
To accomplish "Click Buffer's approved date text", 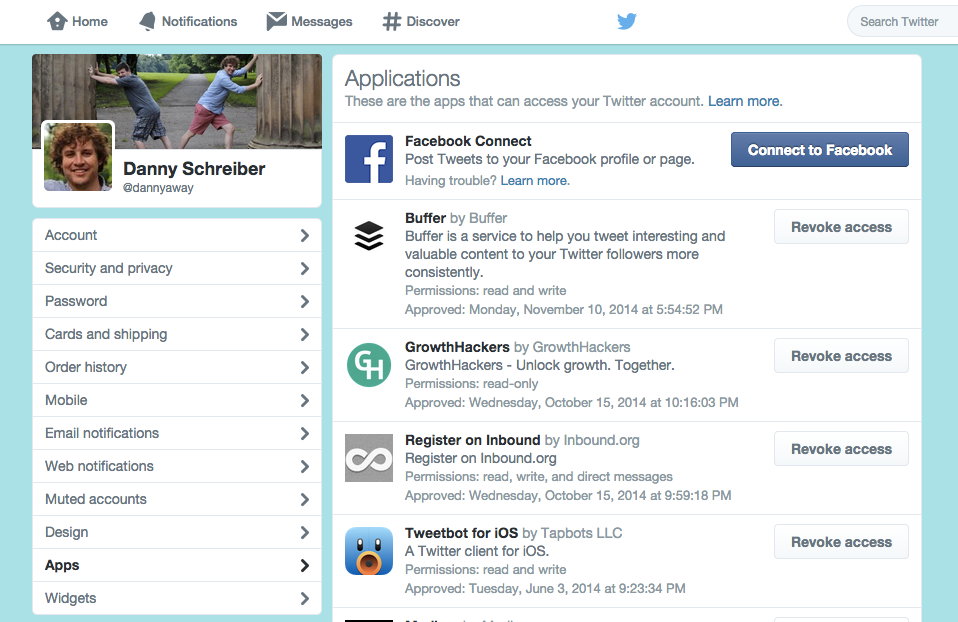I will click(564, 310).
